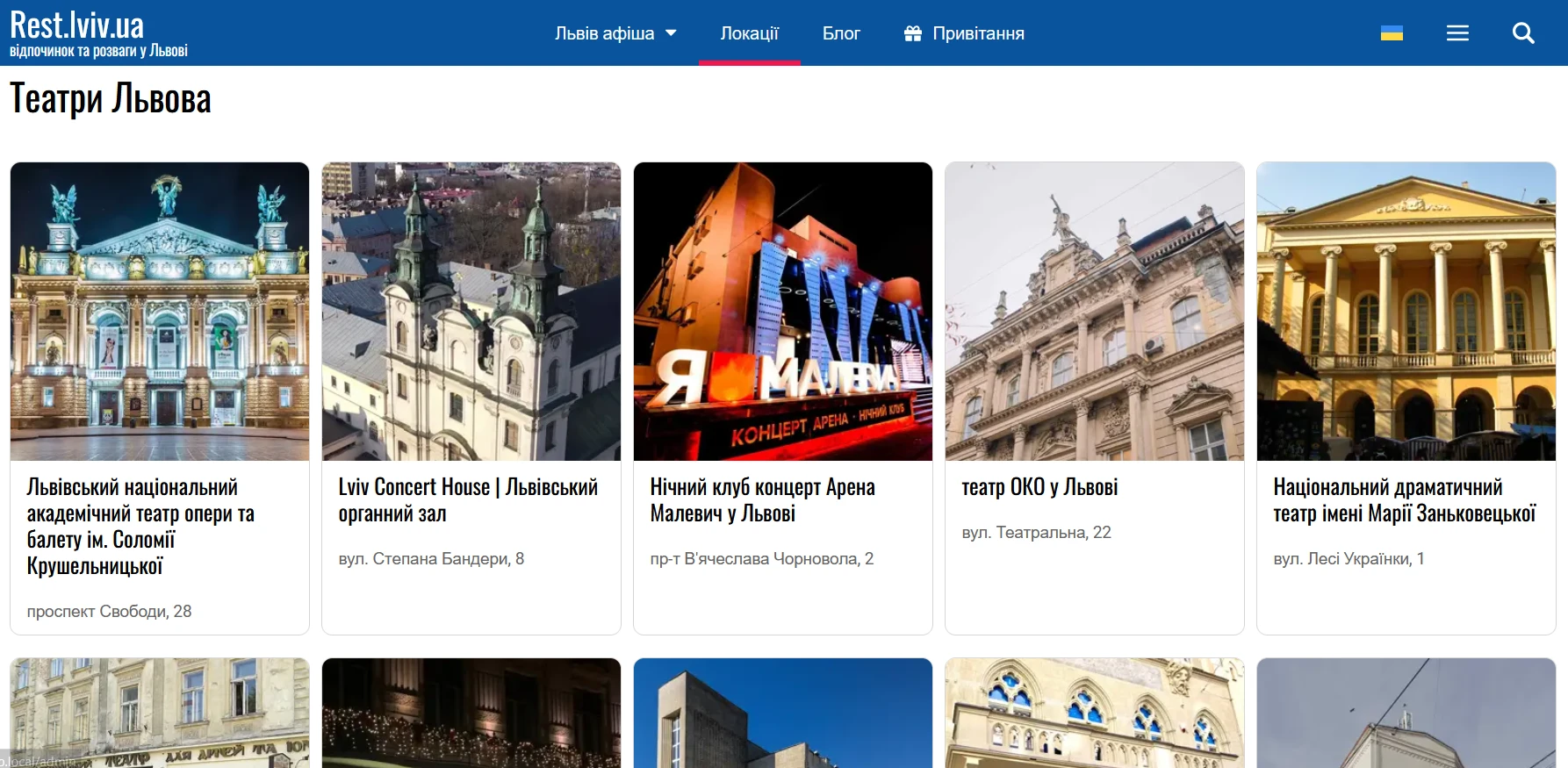
Task: Click the Rest.lviv.ua site logo
Action: (x=98, y=33)
